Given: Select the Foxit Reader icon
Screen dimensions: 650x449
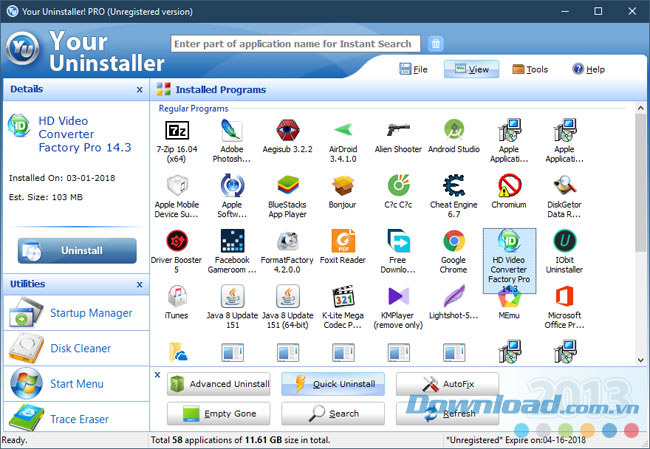Looking at the screenshot, I should point(343,241).
